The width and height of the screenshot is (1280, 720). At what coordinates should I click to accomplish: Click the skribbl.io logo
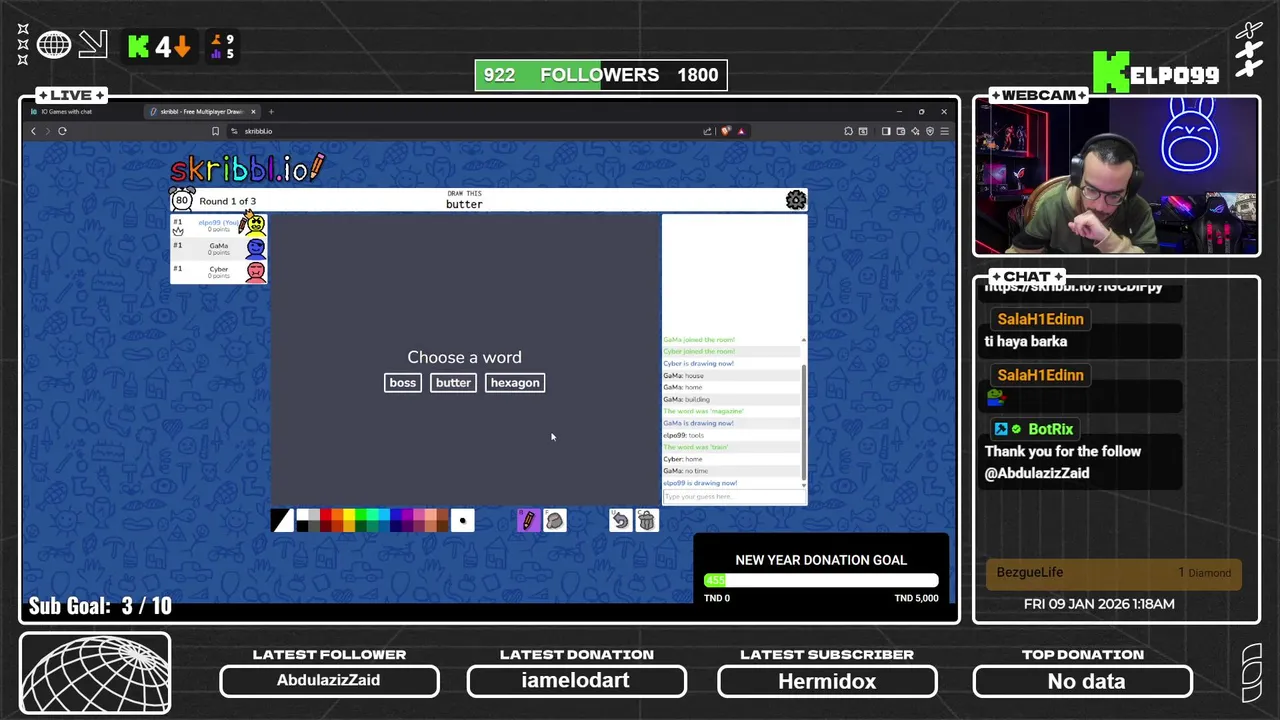(x=247, y=168)
